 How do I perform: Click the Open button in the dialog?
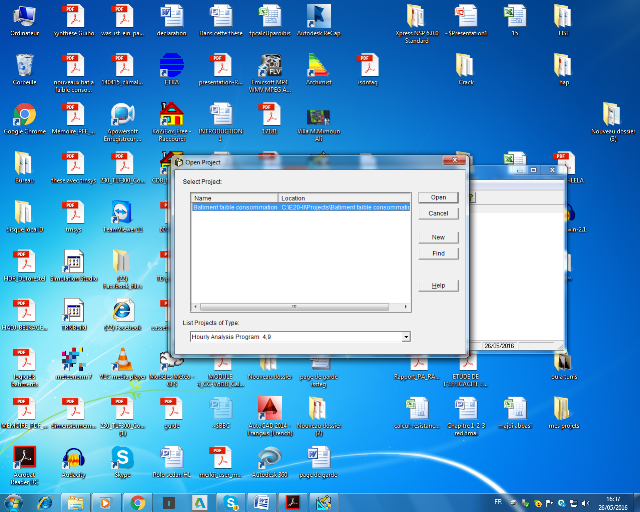click(x=438, y=198)
